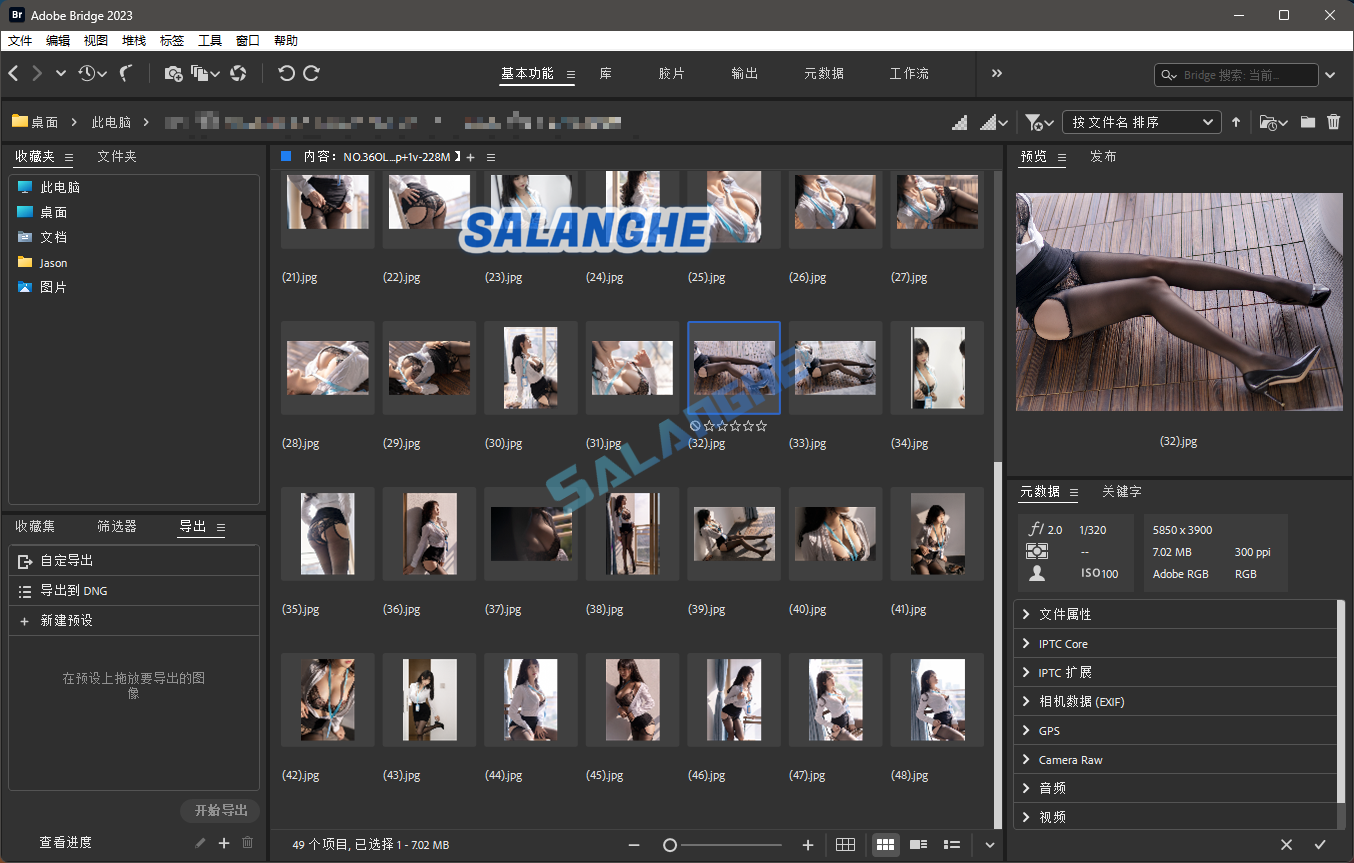Open the 按文件名排序 sort dropdown

click(x=1141, y=122)
